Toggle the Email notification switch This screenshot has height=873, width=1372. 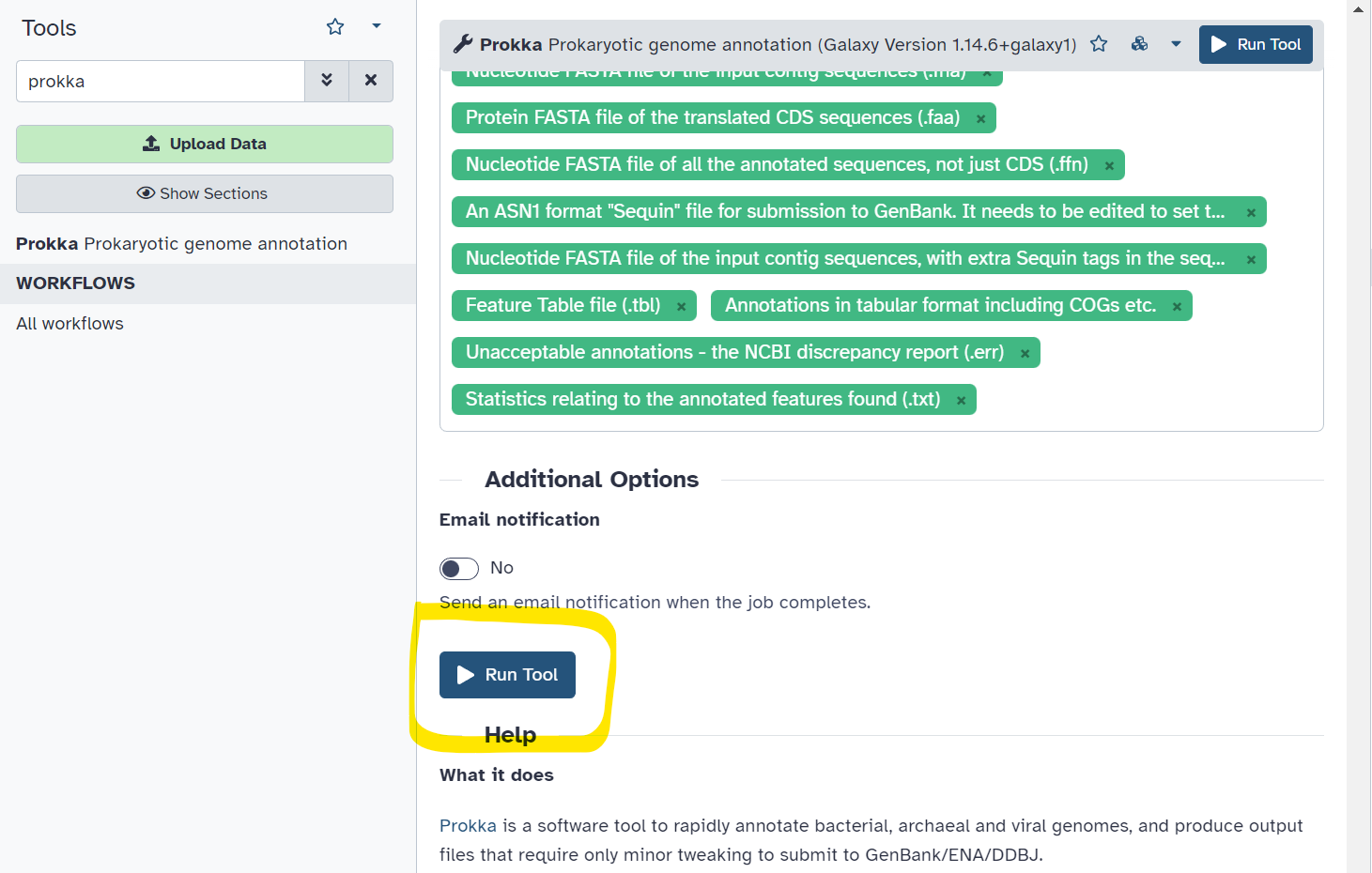pos(459,569)
